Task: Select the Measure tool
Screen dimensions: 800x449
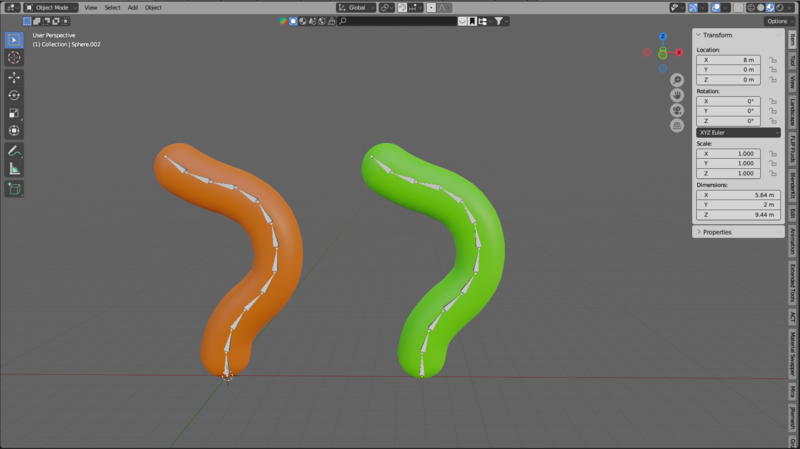Action: point(14,168)
